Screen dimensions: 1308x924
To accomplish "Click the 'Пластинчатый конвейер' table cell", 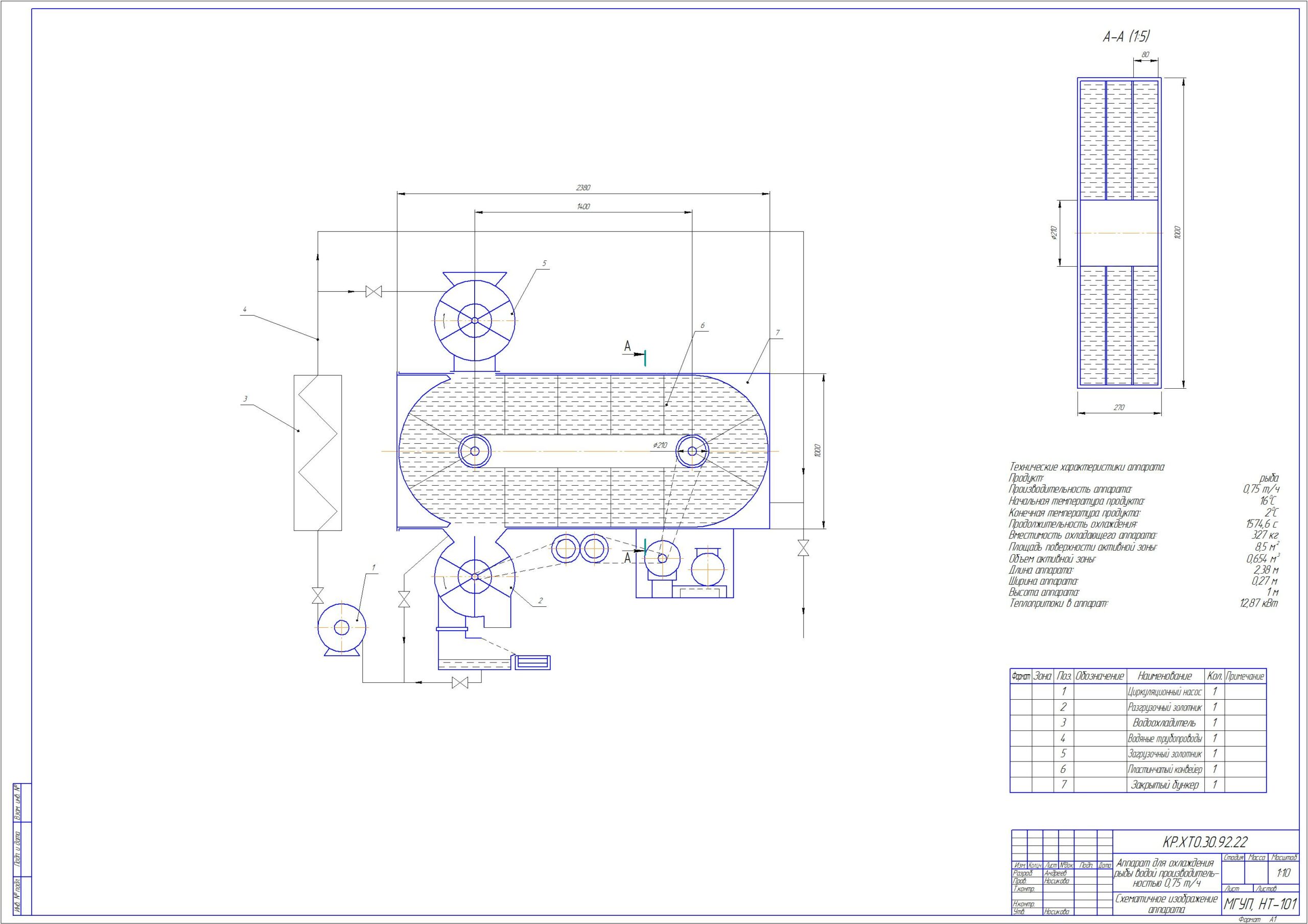I will pyautogui.click(x=1165, y=769).
